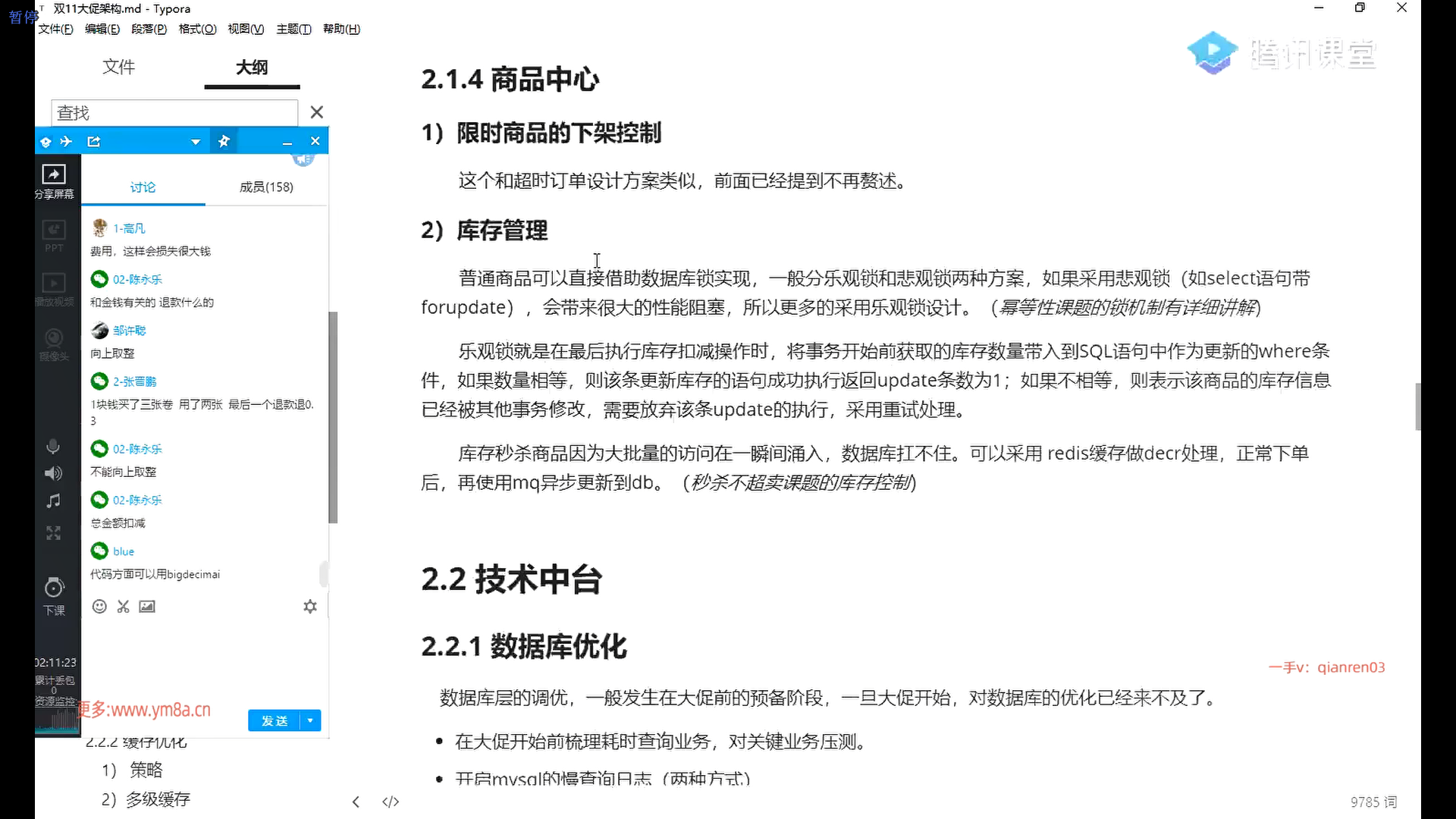Collapse sidebar with left chevron
The image size is (1456, 819).
pos(356,802)
